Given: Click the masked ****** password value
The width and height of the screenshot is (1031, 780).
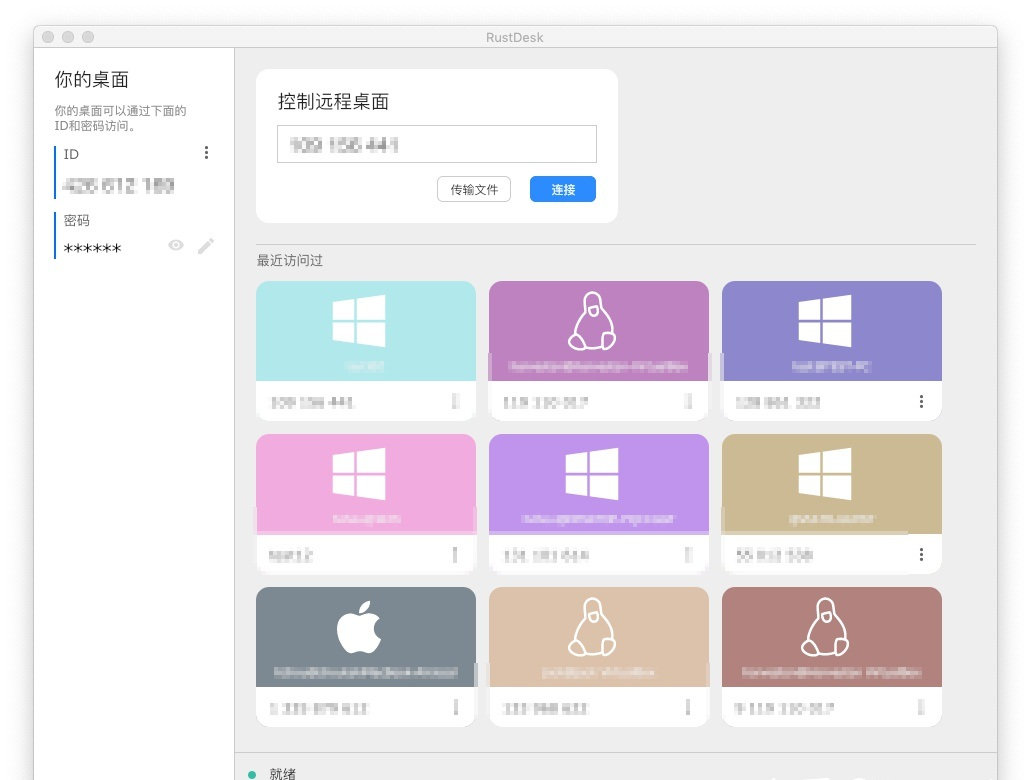Looking at the screenshot, I should click(x=93, y=249).
